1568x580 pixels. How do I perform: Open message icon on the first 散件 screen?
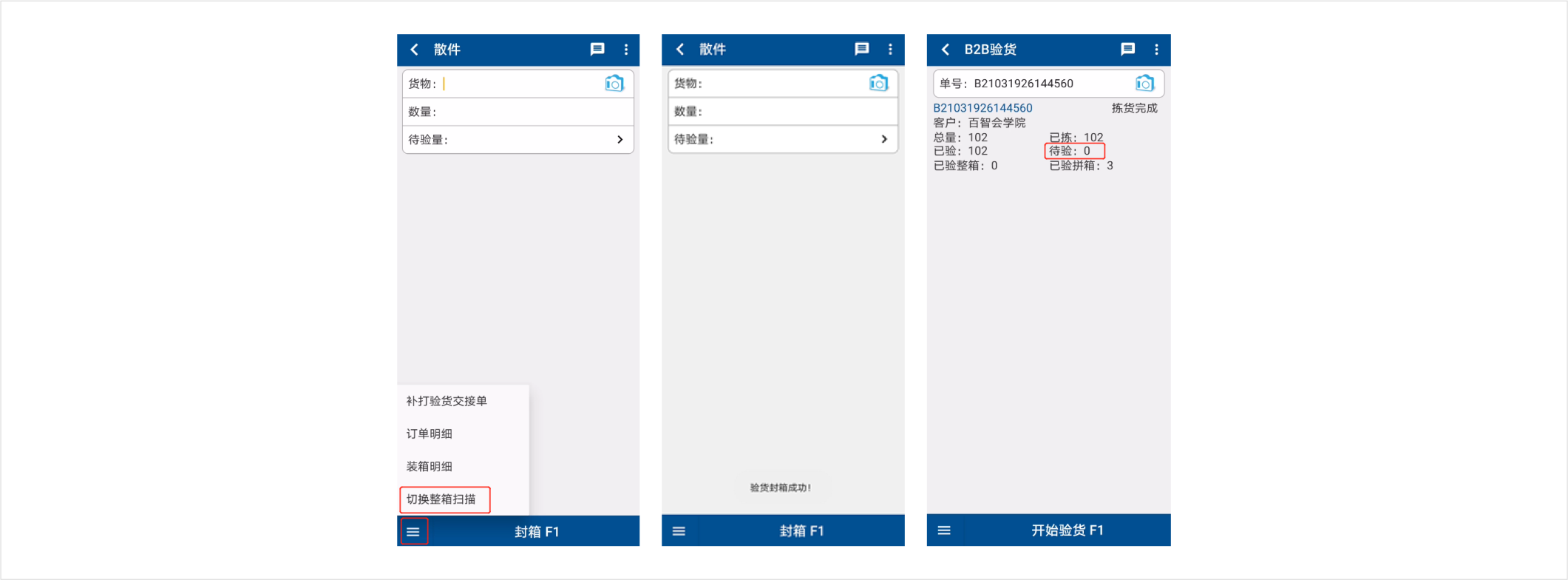[597, 50]
